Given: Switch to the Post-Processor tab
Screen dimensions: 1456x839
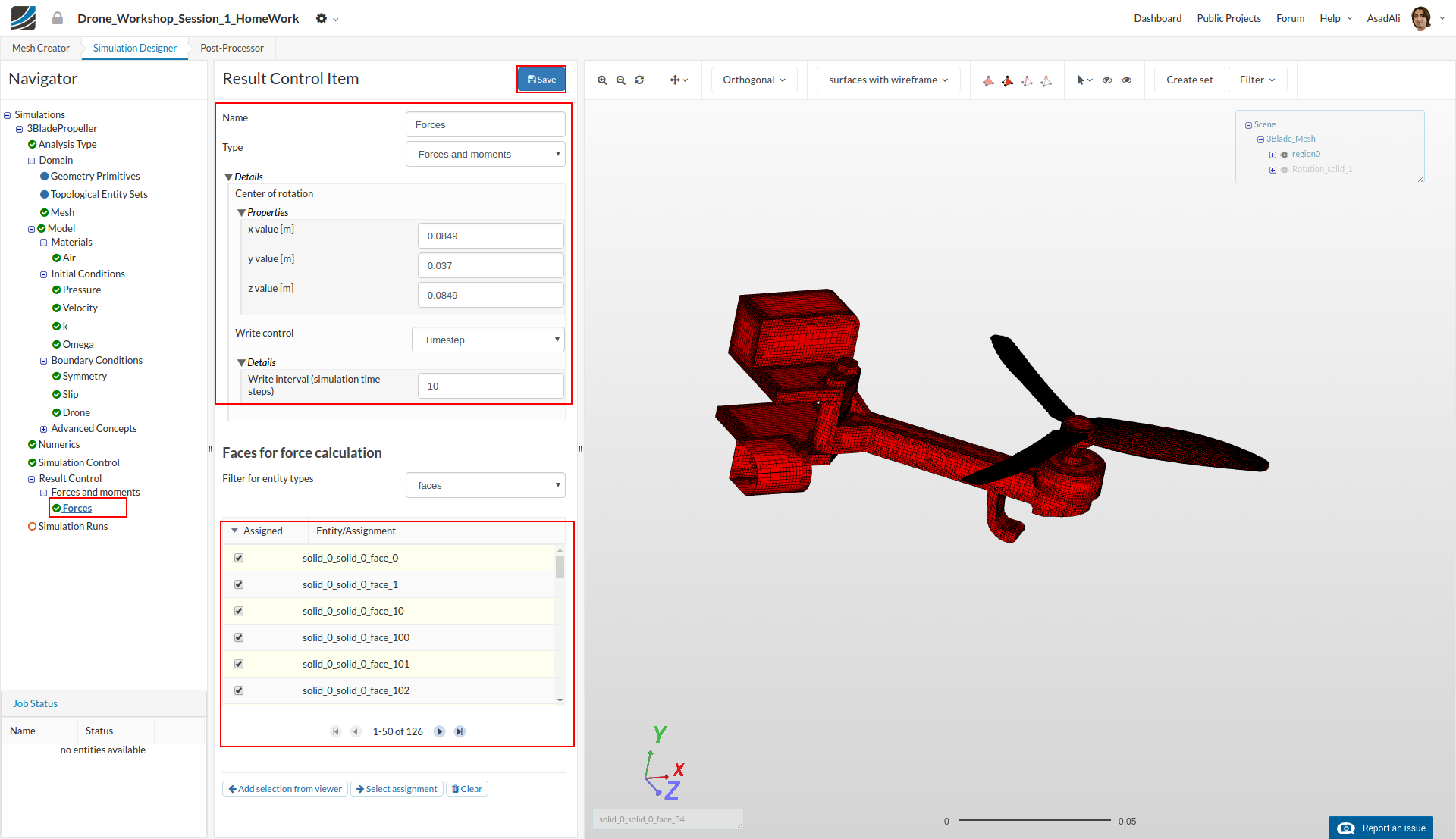Looking at the screenshot, I should (232, 48).
